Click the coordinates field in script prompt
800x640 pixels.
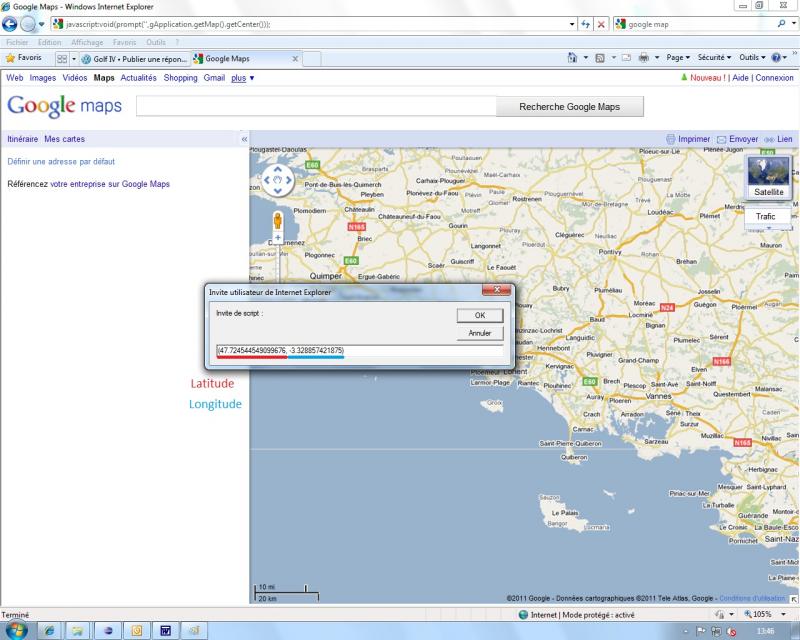point(359,351)
